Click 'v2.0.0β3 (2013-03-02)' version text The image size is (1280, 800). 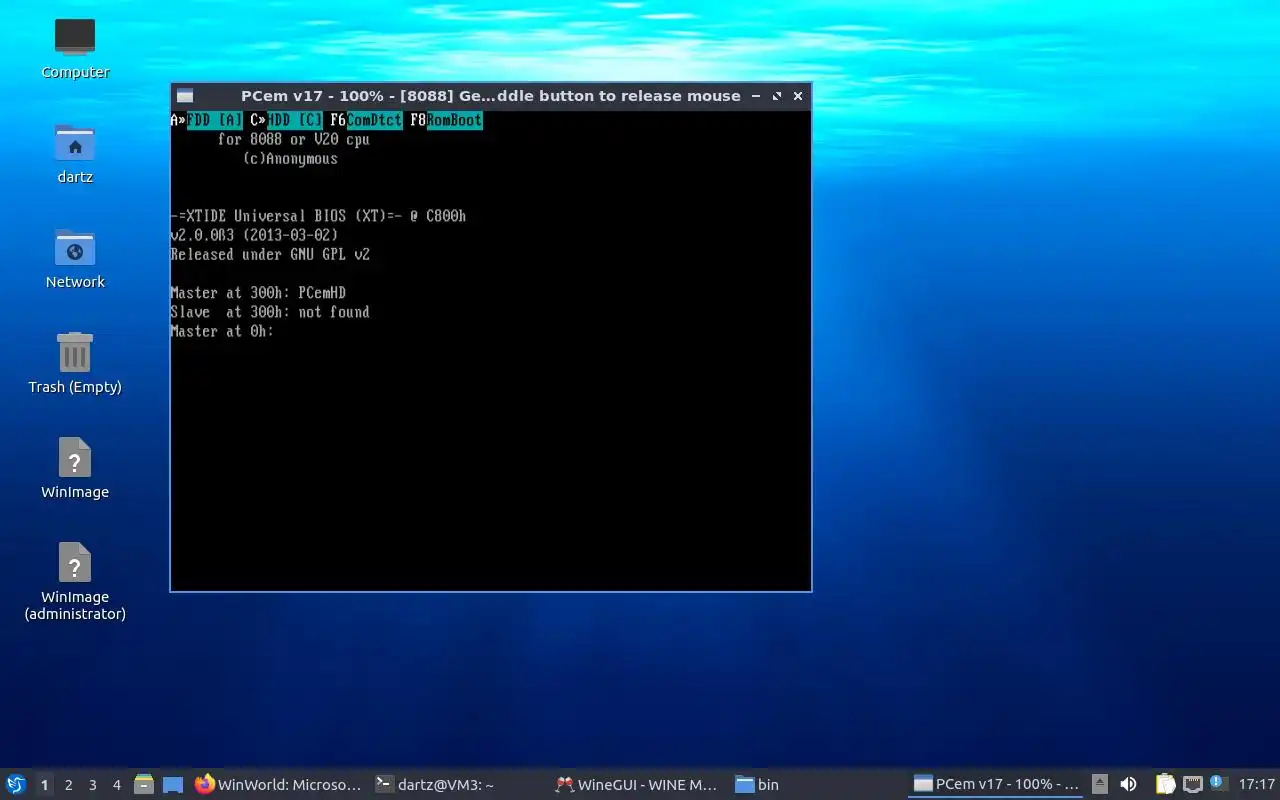click(x=254, y=235)
